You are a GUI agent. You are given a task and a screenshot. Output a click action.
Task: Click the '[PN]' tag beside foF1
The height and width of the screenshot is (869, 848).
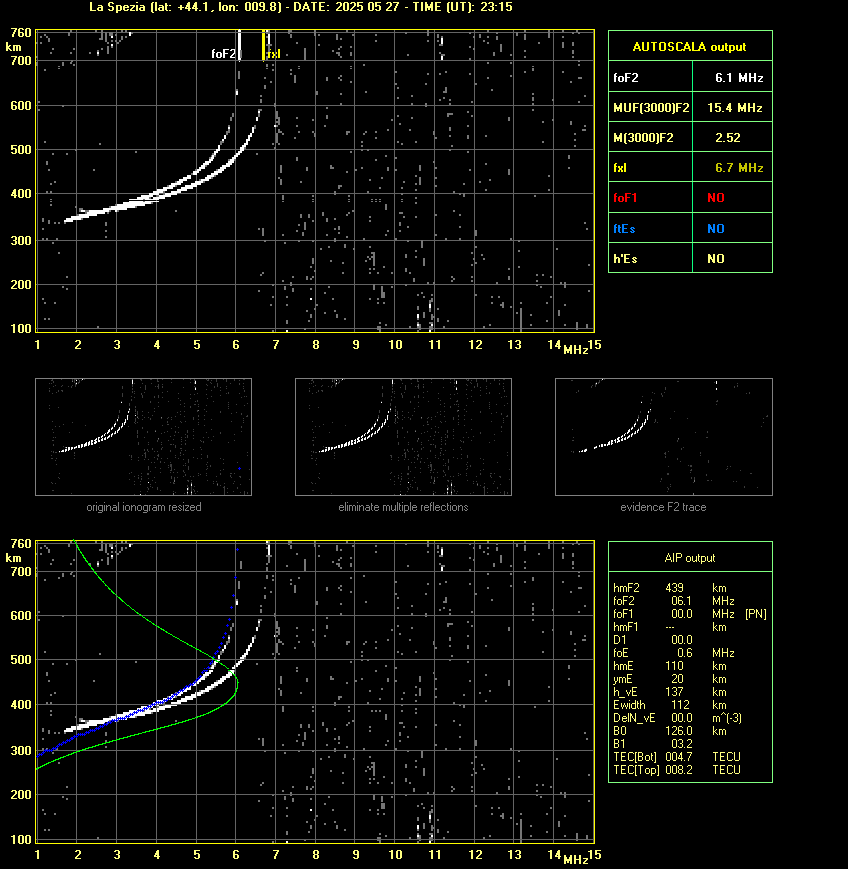(x=756, y=614)
